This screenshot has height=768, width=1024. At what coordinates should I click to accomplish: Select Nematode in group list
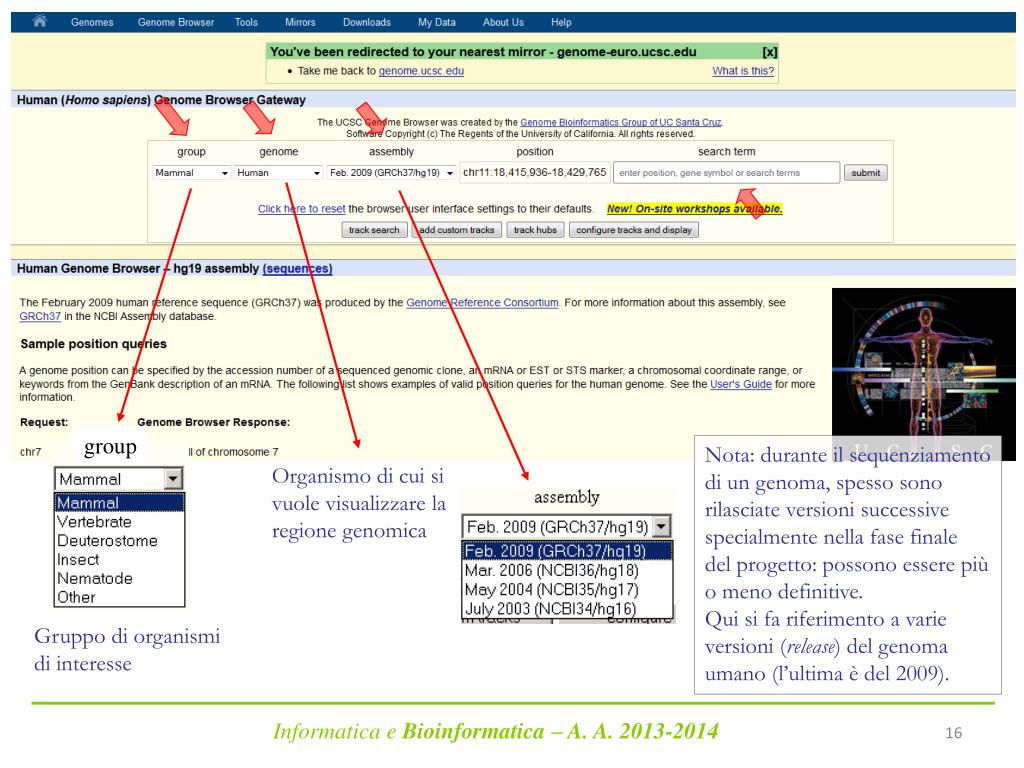point(120,579)
